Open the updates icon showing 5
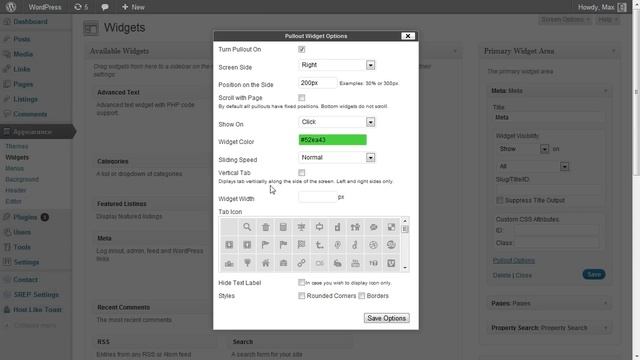The height and width of the screenshot is (360, 640). 81,7
